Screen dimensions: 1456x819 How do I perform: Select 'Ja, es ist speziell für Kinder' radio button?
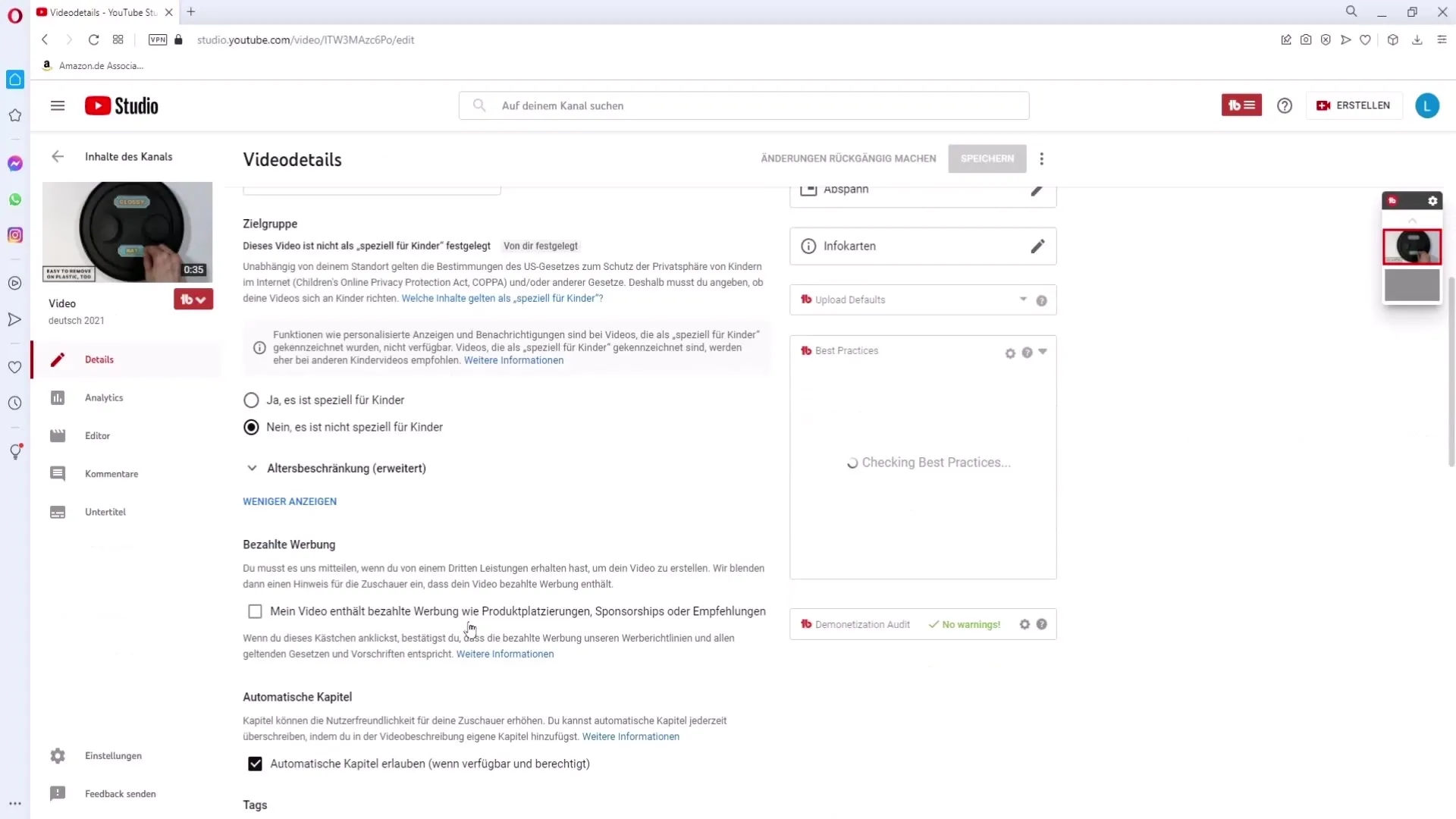[x=251, y=399]
